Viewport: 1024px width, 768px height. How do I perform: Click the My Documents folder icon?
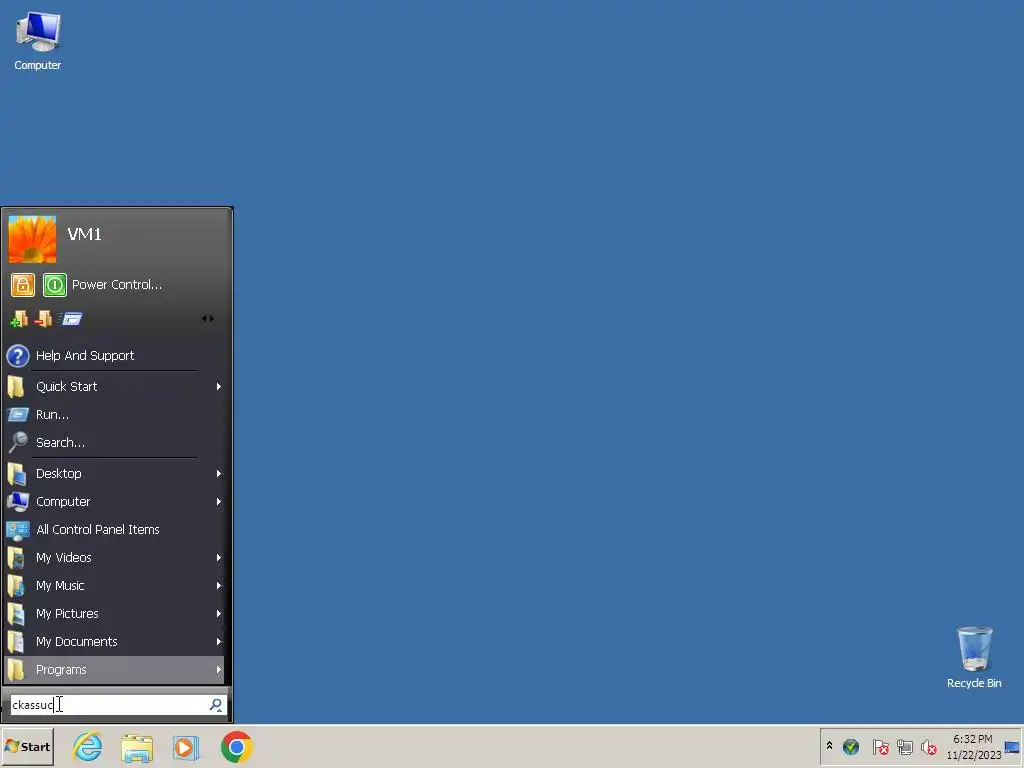coord(16,642)
